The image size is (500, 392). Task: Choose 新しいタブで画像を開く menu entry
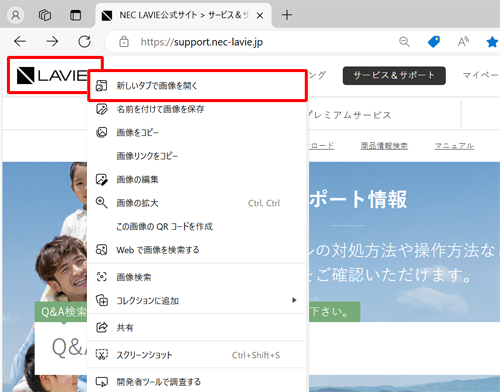click(x=197, y=86)
